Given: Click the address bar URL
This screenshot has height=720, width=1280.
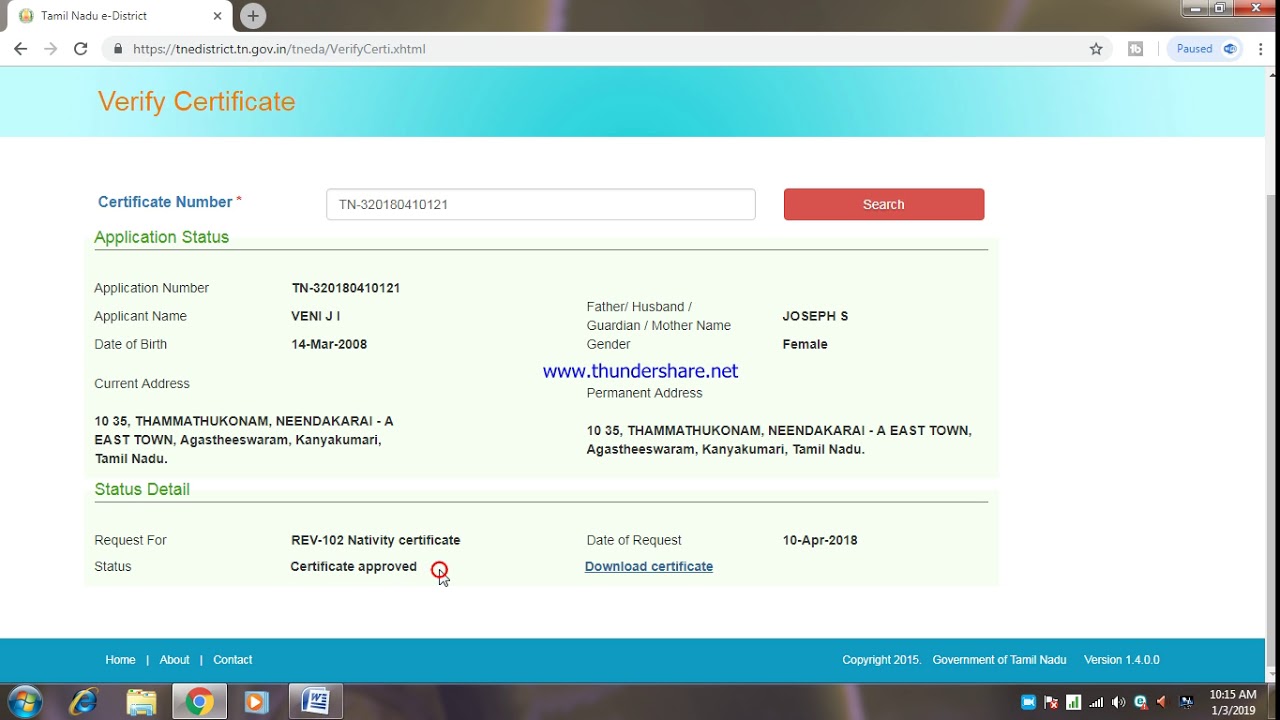Looking at the screenshot, I should pyautogui.click(x=279, y=48).
